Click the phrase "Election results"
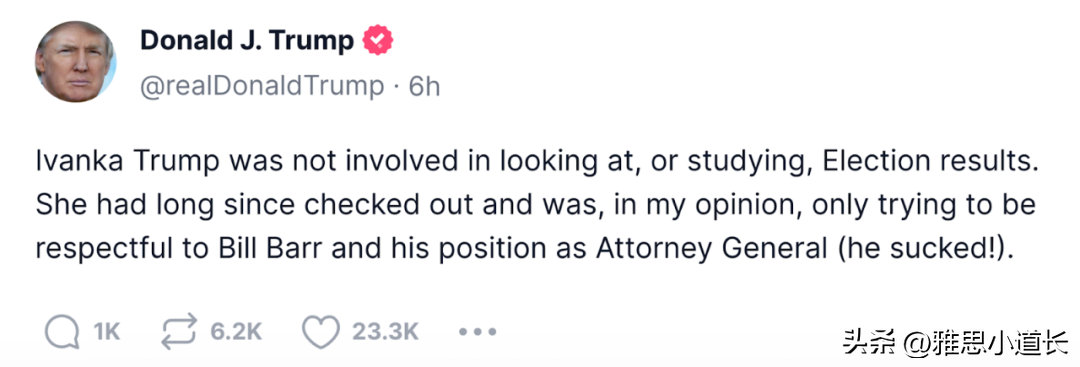 tap(922, 163)
